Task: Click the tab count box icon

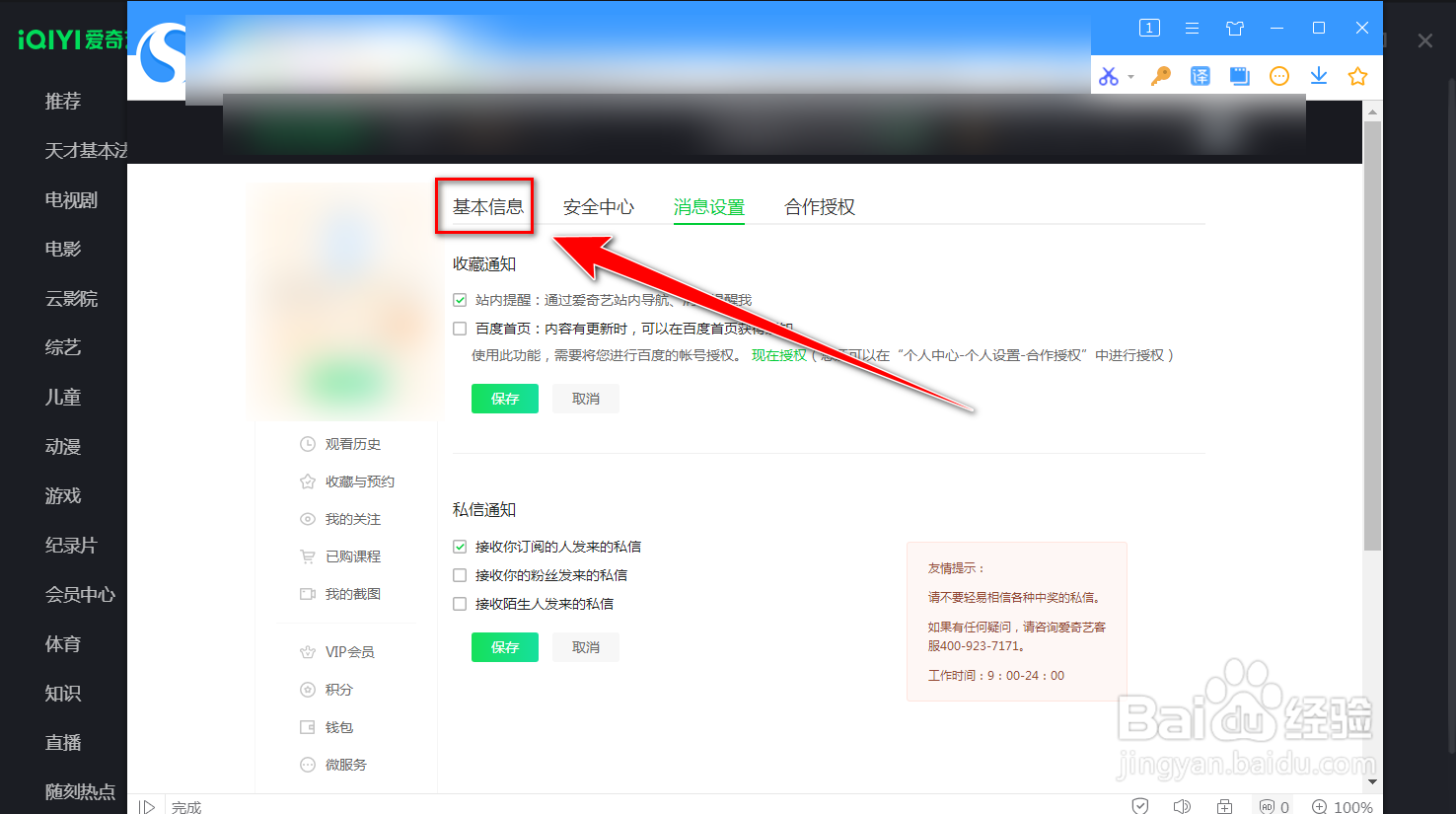Action: [x=1149, y=28]
